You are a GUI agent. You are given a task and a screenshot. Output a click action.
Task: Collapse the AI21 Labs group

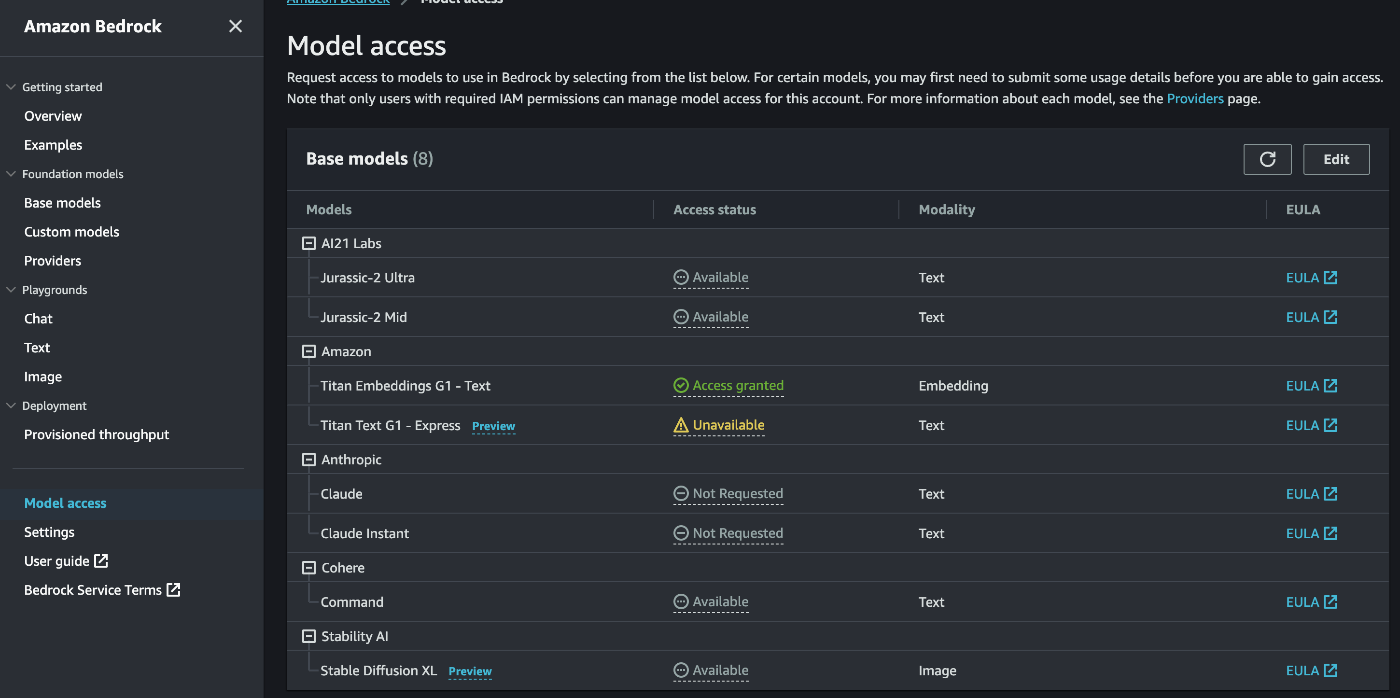coord(309,243)
